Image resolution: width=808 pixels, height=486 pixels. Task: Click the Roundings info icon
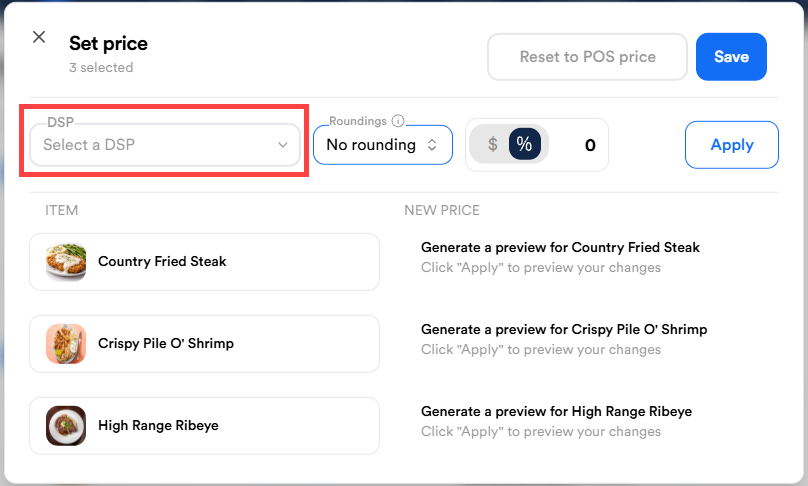pyautogui.click(x=398, y=121)
